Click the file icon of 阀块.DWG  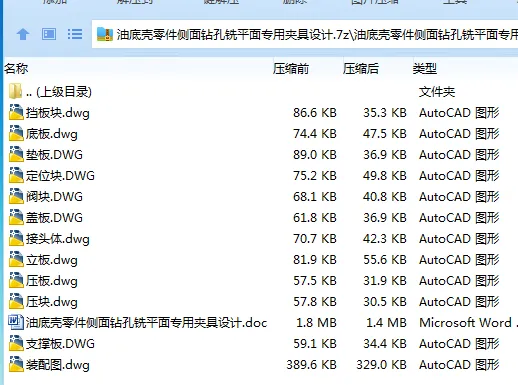[x=16, y=196]
